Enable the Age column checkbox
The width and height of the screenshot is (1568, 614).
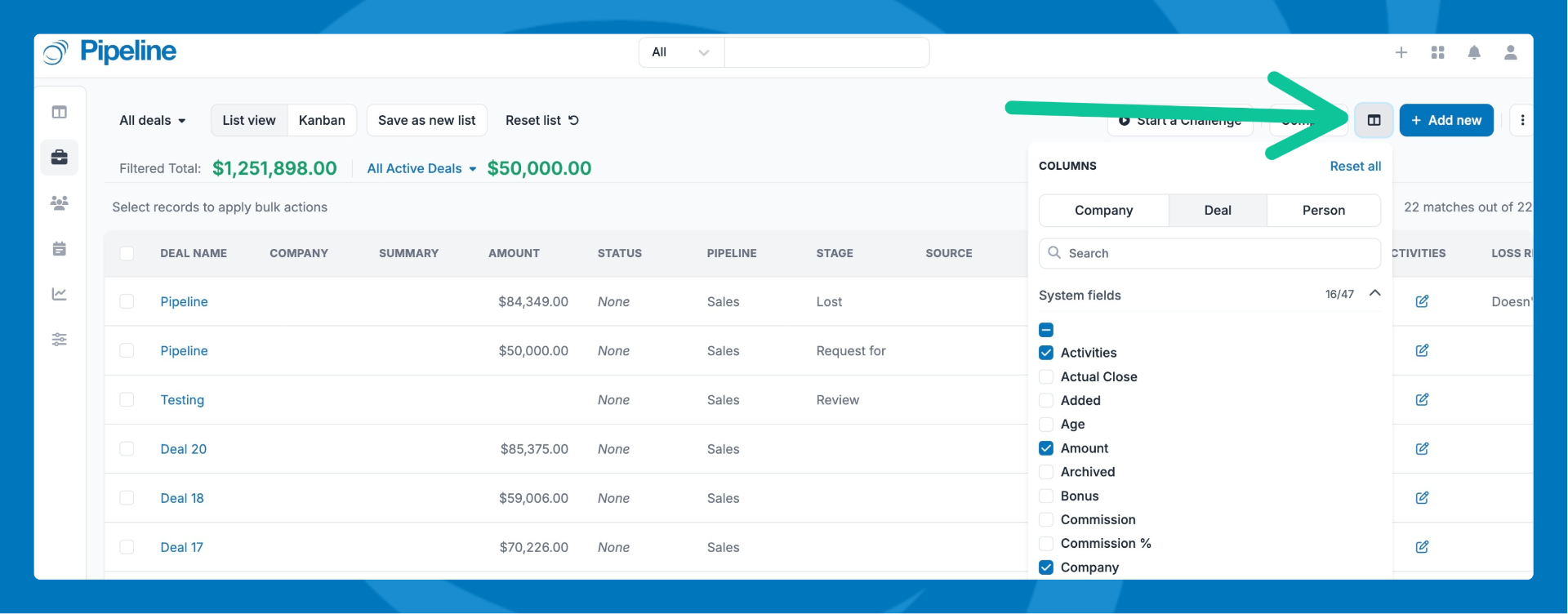tap(1046, 424)
